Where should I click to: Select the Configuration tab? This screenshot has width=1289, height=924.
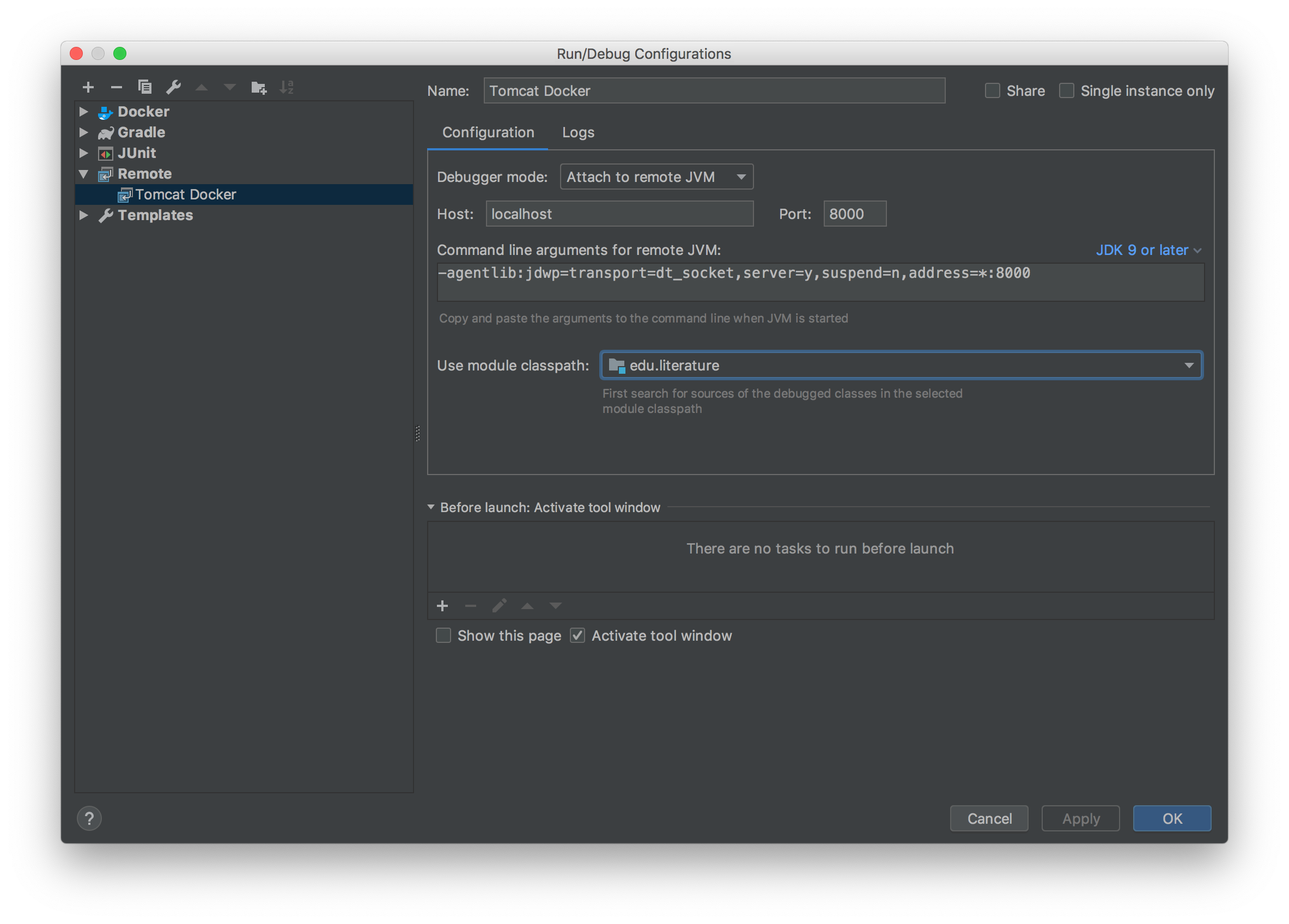[488, 132]
